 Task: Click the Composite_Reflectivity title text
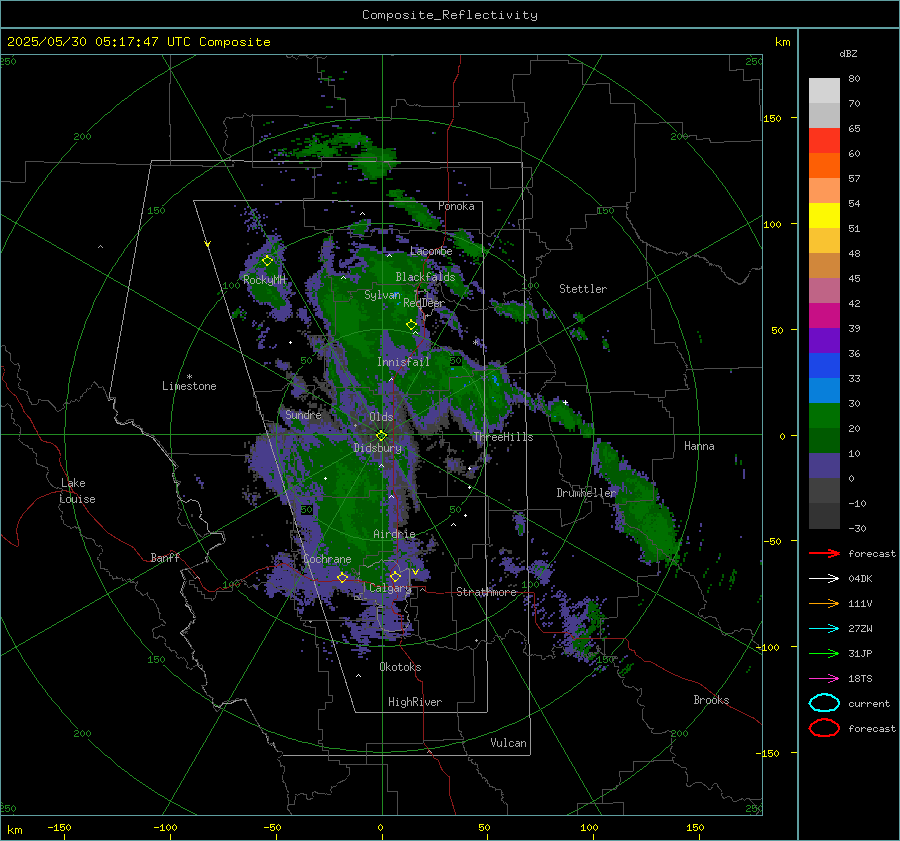pos(450,15)
